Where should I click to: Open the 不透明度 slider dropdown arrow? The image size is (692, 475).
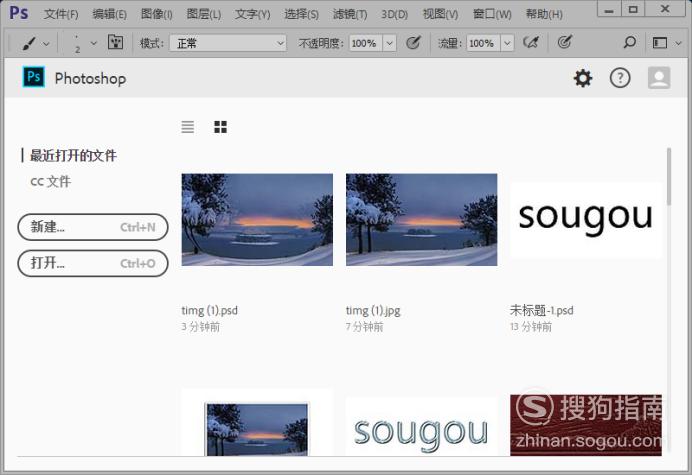pos(389,43)
